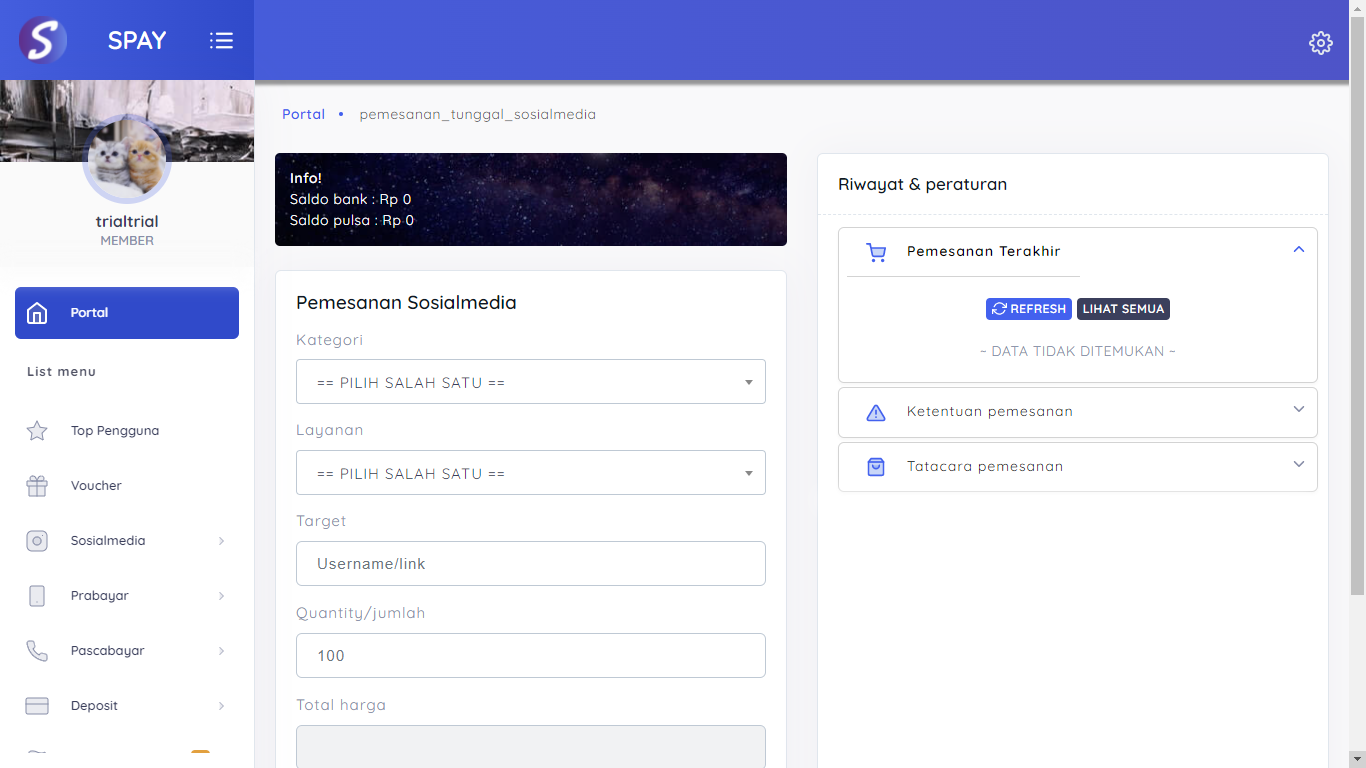Click the Pascabayar phone icon
1366x768 pixels.
[x=37, y=651]
